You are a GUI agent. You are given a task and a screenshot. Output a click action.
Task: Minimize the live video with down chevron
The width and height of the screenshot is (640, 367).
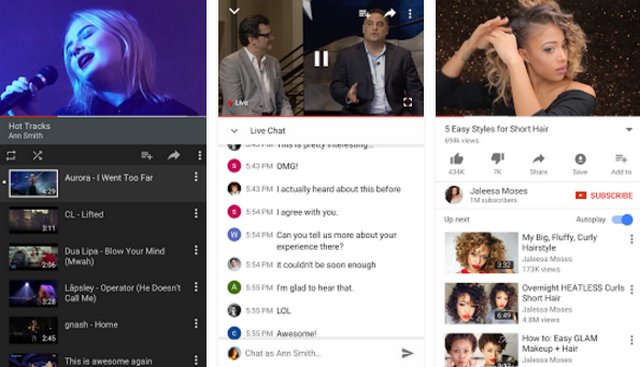[x=234, y=11]
